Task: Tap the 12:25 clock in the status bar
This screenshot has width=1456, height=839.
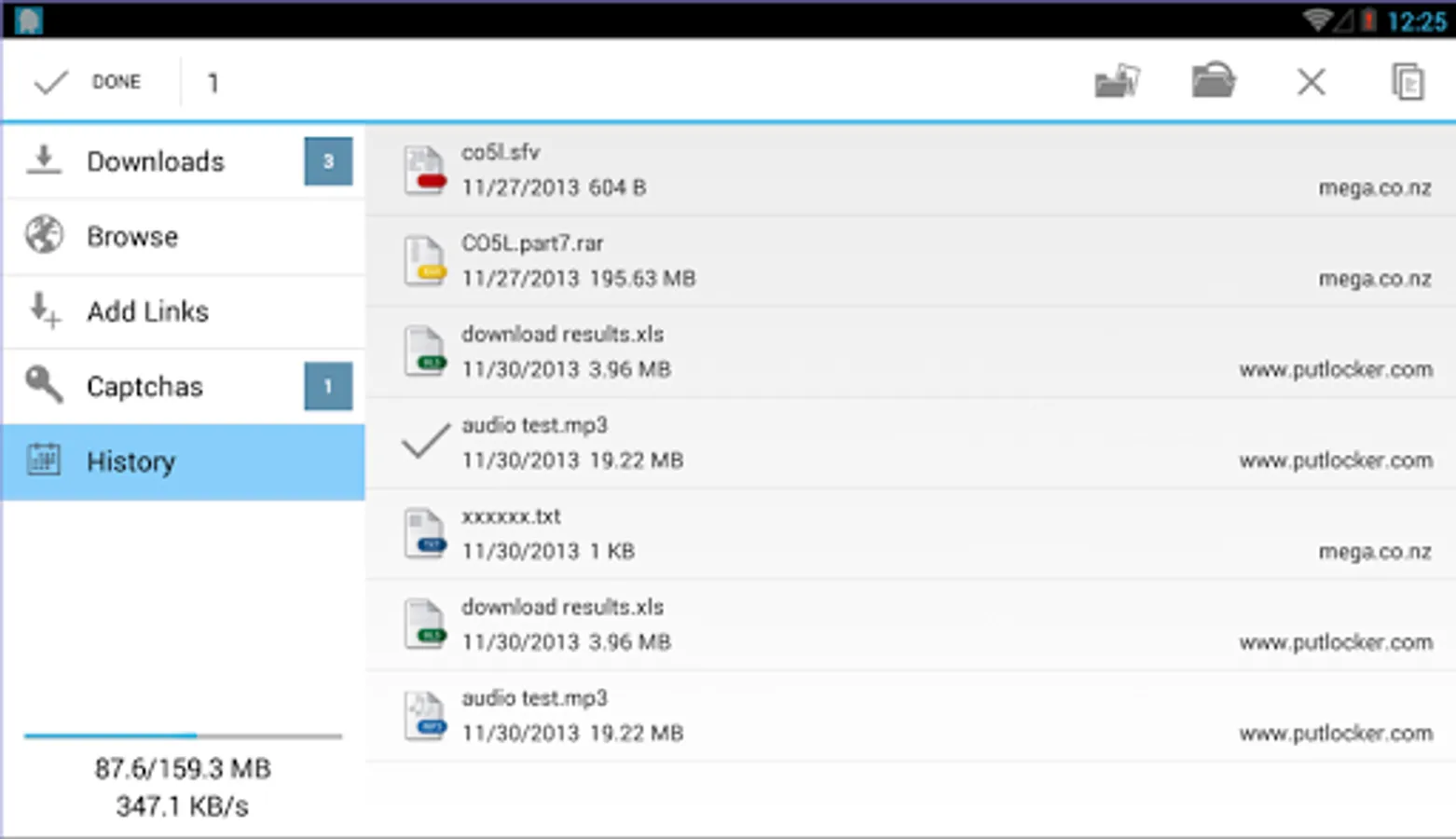Action: 1416,21
